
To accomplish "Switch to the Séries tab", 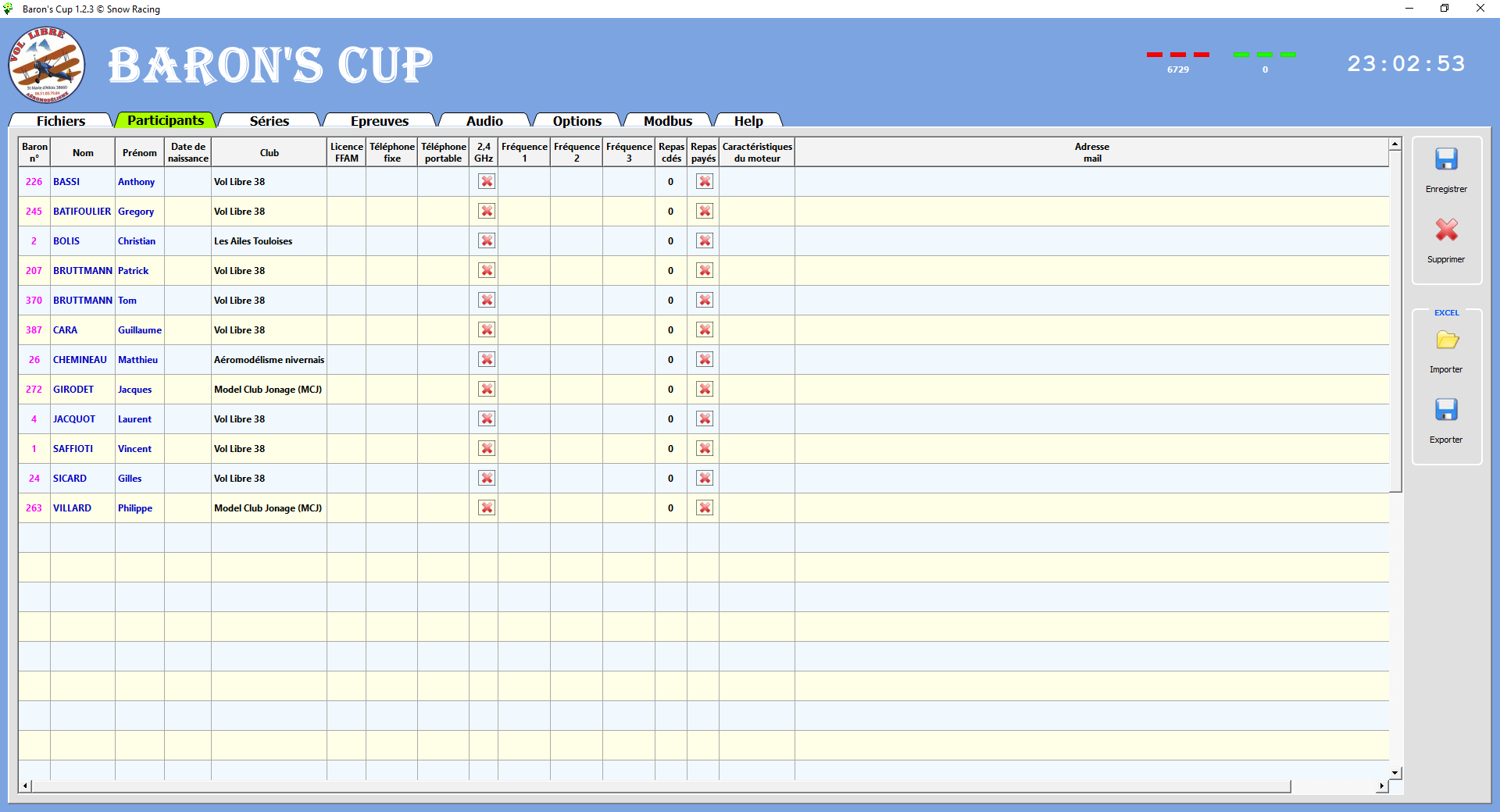I will [269, 121].
